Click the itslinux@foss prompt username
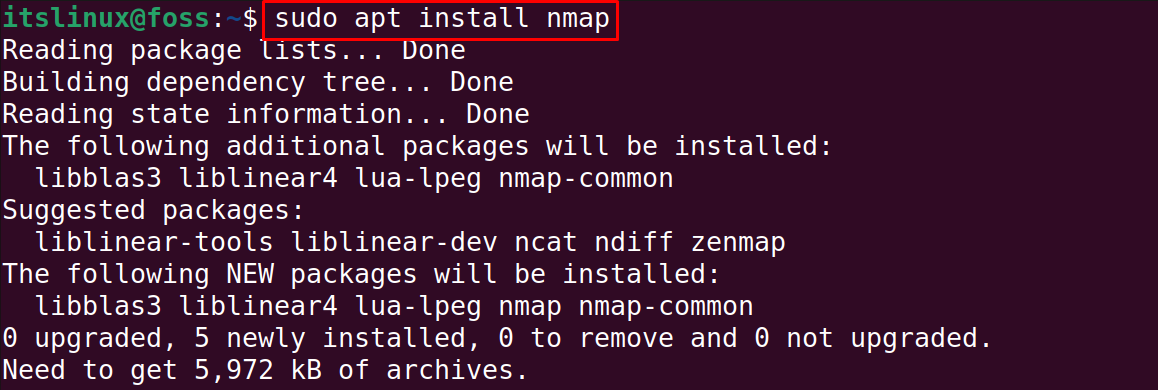Screen dimensions: 1158x390 click(106, 20)
